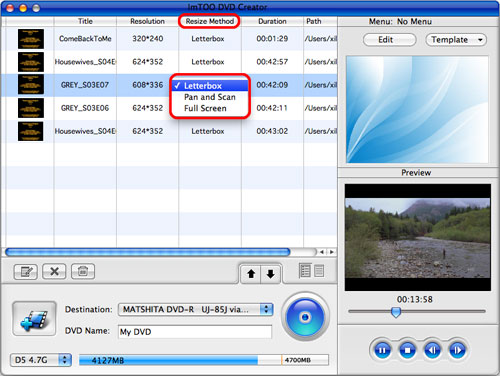The width and height of the screenshot is (500, 376).
Task: Open the edit title pencil icon
Action: [x=26, y=271]
